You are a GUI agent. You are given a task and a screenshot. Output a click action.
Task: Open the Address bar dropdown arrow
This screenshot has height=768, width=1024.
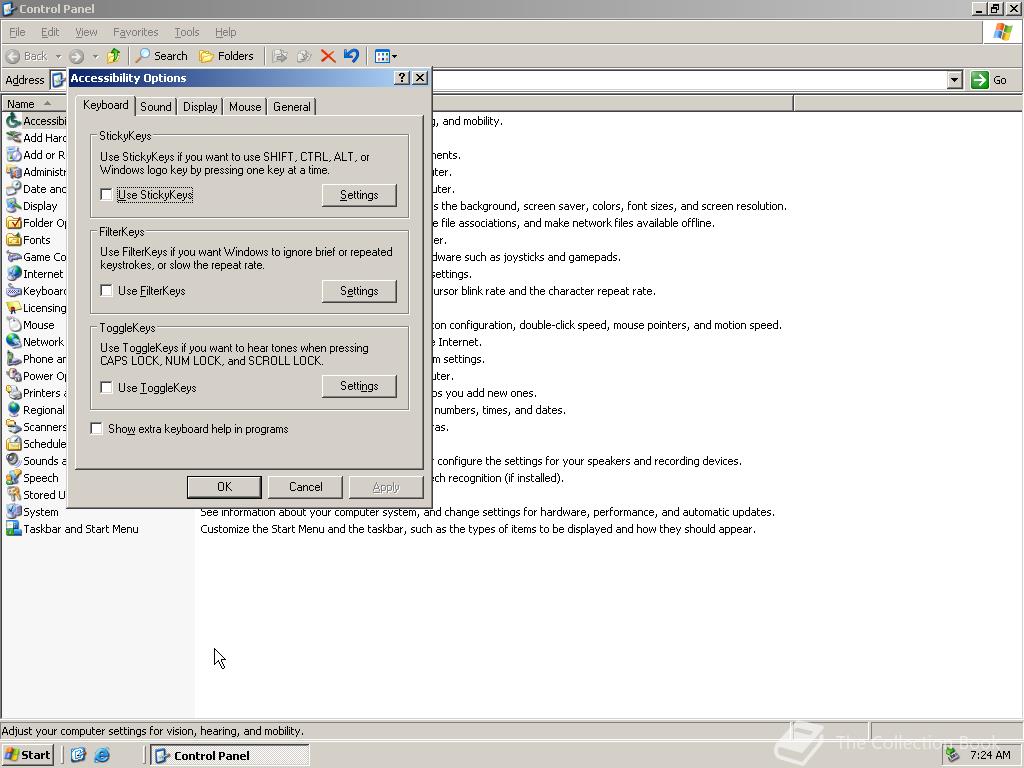click(954, 80)
